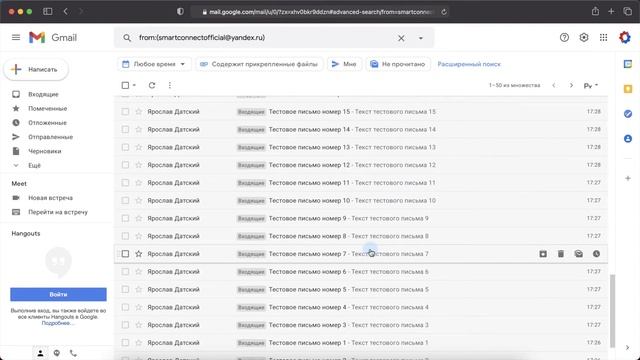
Task: Click the search magnifier icon
Action: [x=127, y=38]
